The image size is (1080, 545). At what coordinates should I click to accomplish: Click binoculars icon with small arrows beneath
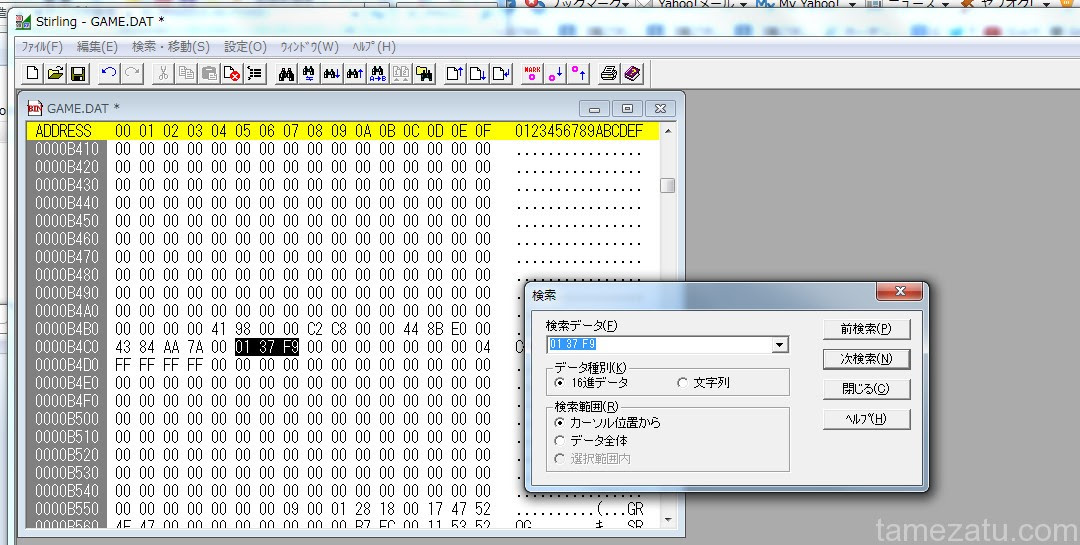309,73
